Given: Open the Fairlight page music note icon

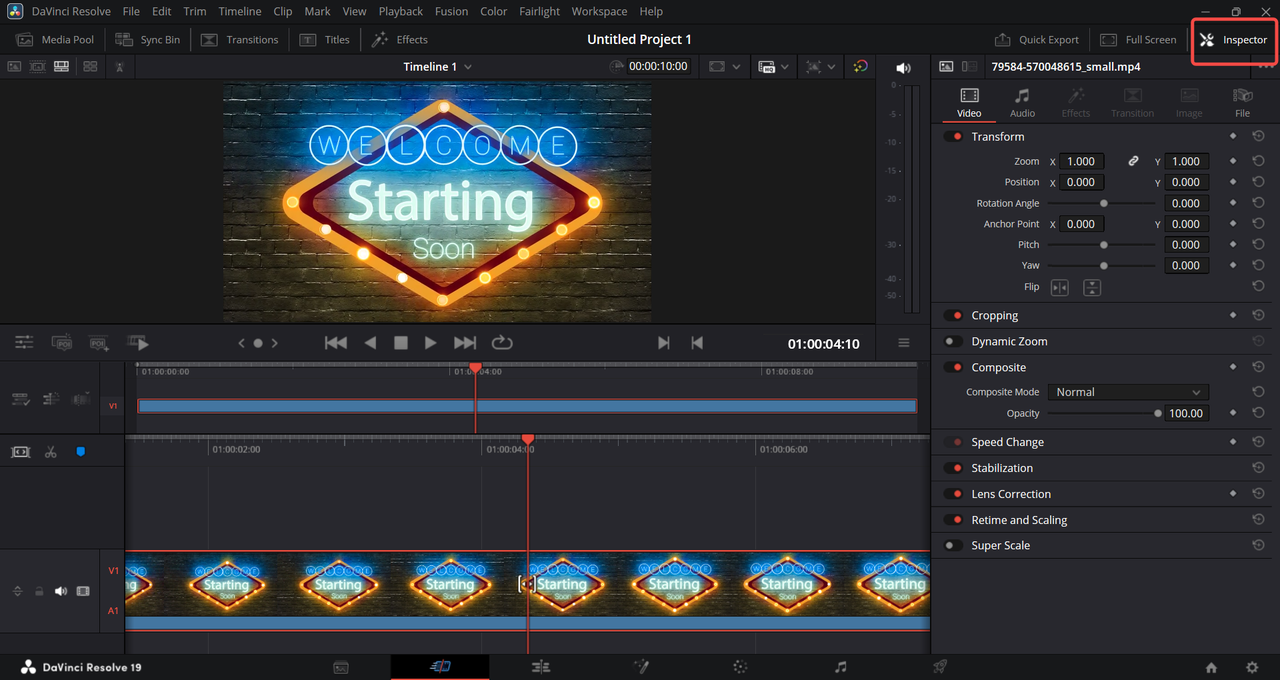Looking at the screenshot, I should pos(840,667).
